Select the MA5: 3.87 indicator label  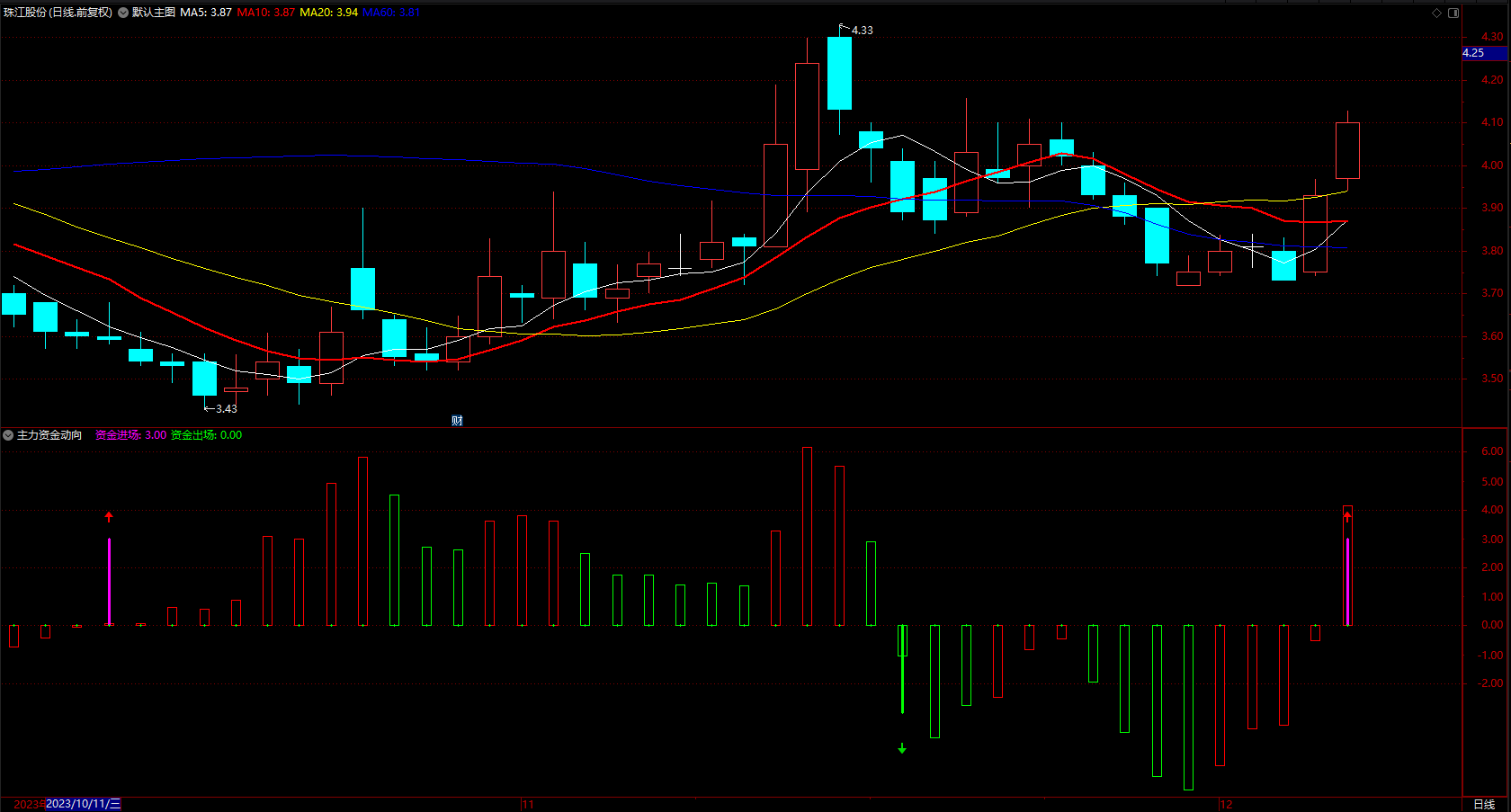(206, 13)
